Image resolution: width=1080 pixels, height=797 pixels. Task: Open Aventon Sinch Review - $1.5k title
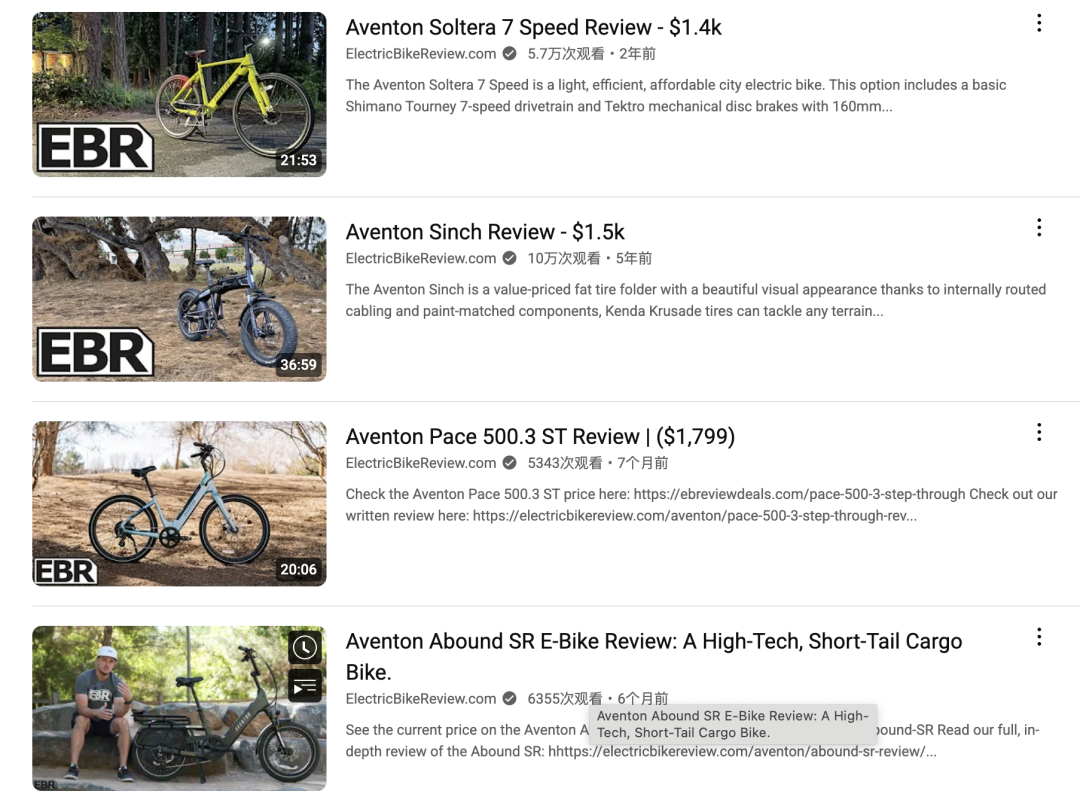(485, 232)
